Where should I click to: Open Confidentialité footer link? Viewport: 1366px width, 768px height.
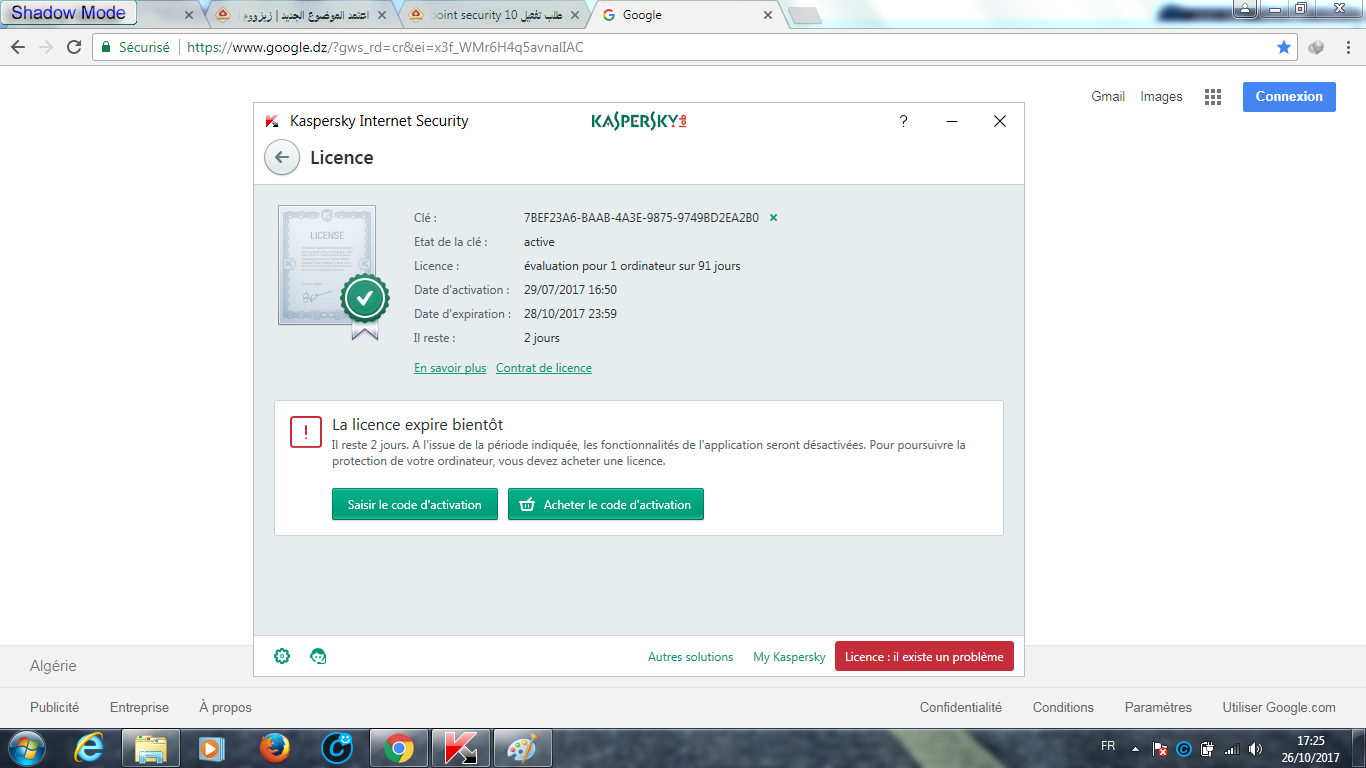point(961,707)
